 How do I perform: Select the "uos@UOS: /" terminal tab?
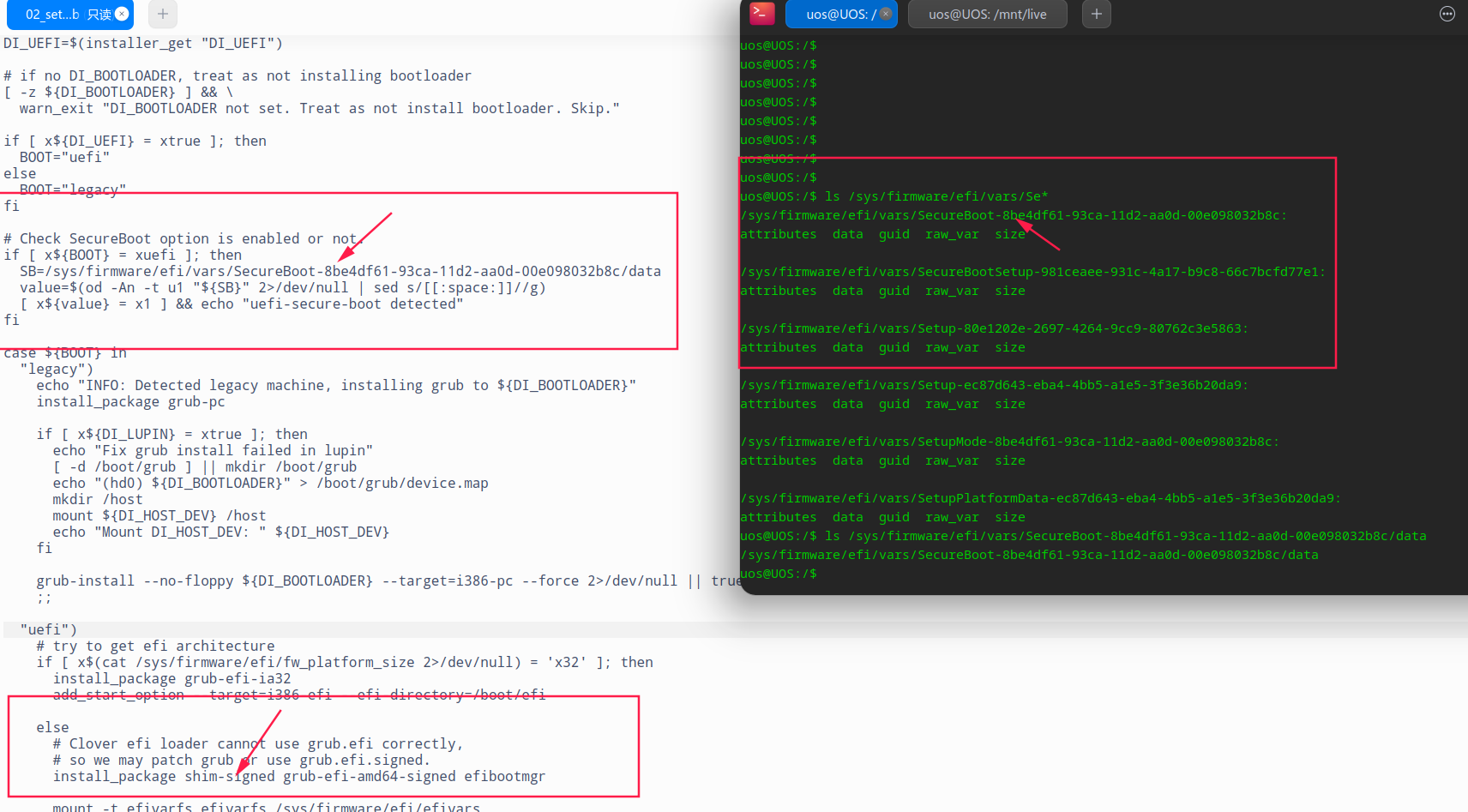[841, 14]
